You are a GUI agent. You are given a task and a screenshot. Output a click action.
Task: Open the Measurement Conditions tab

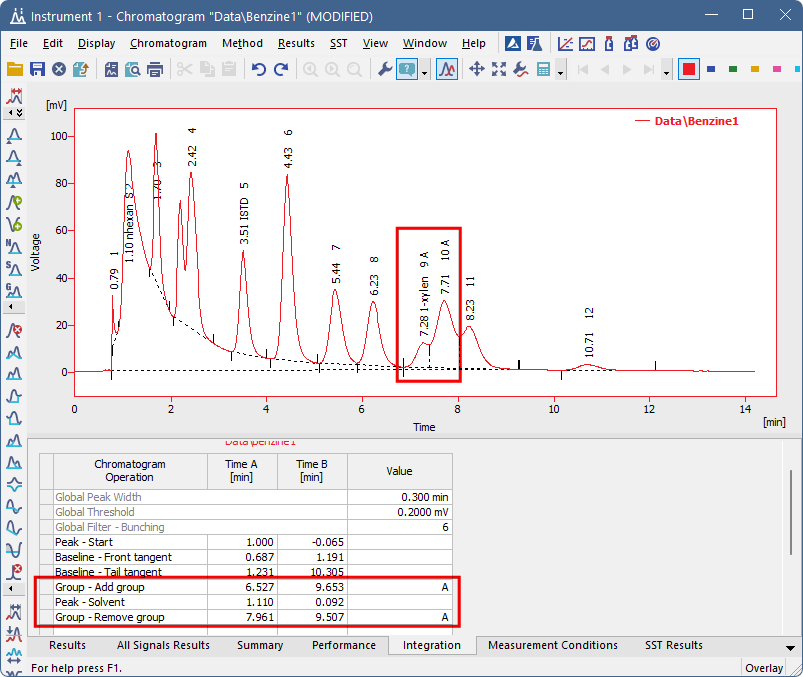[553, 645]
